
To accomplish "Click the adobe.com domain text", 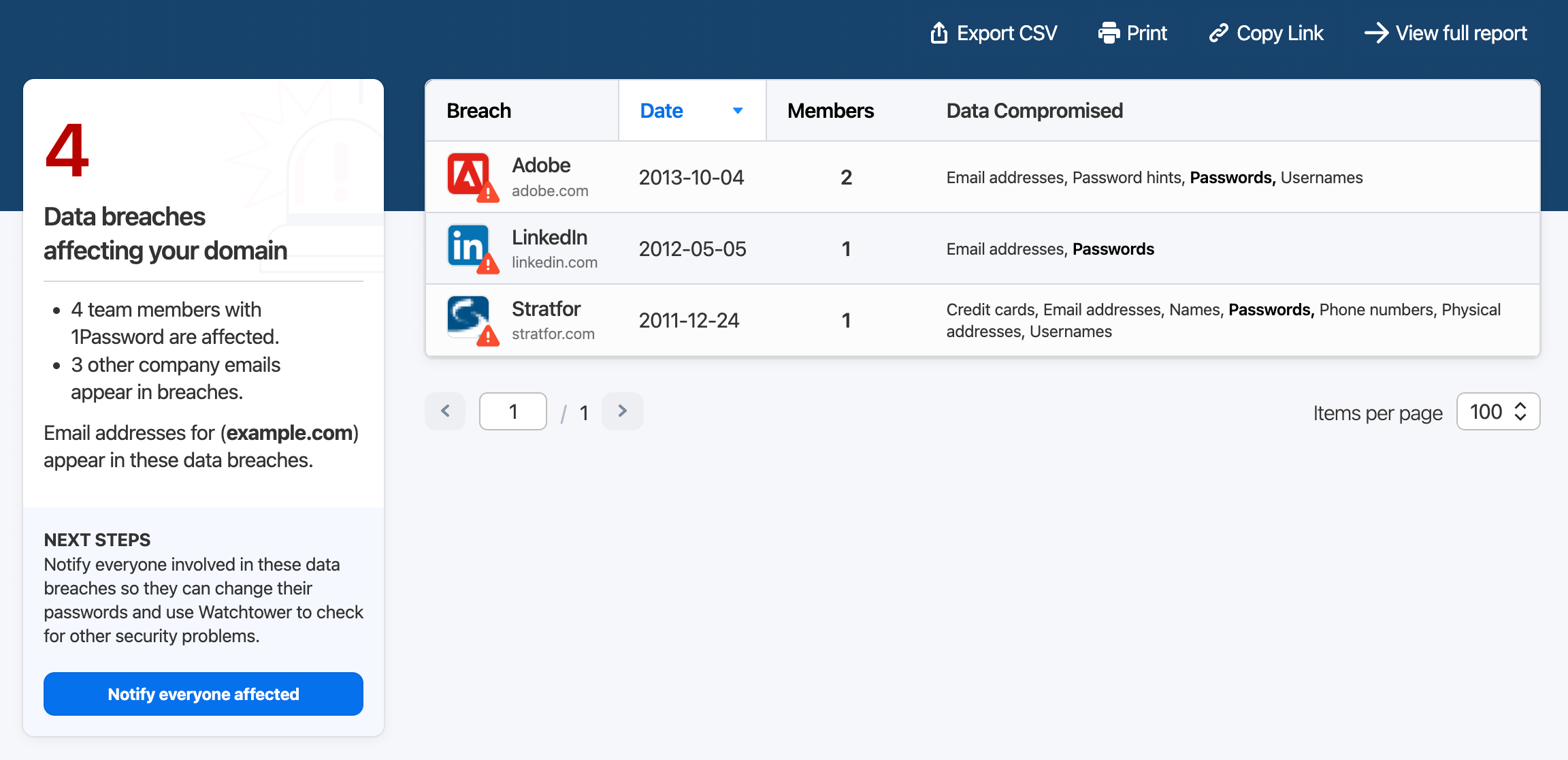I will [550, 191].
